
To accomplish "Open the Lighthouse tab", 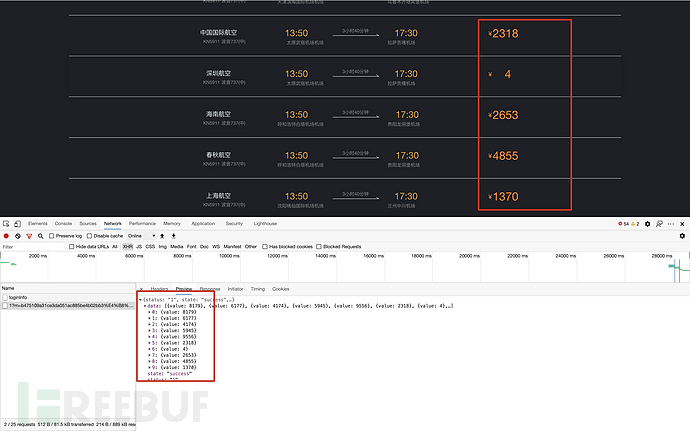I will coord(265,224).
